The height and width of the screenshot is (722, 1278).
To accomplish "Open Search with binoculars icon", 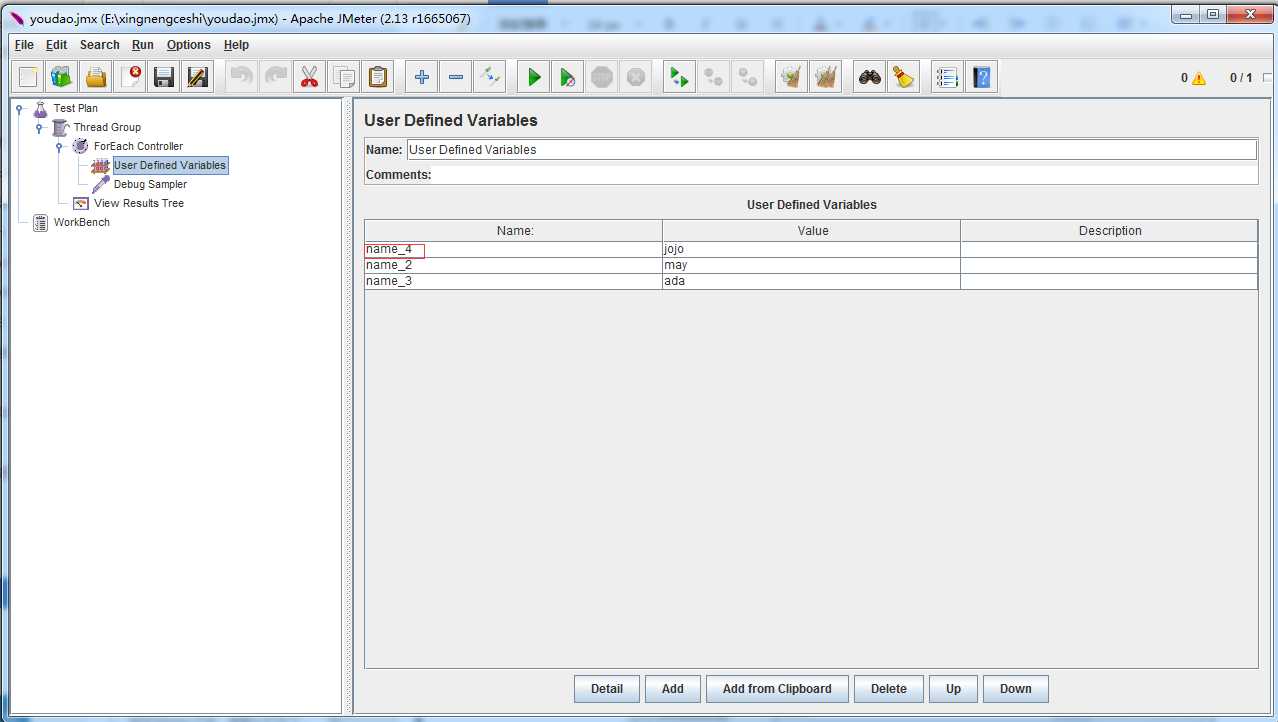I will click(x=870, y=77).
